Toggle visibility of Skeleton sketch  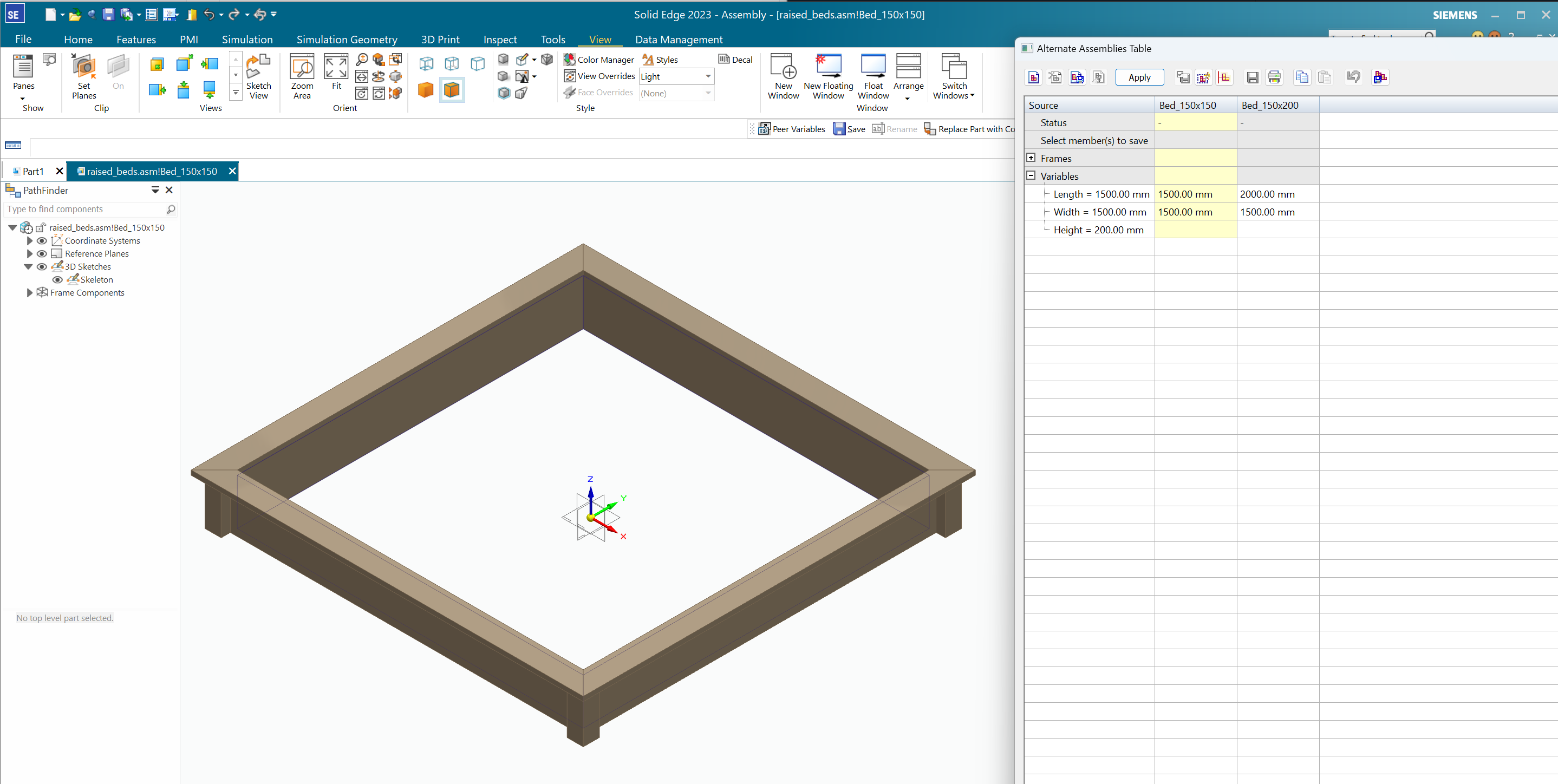57,279
